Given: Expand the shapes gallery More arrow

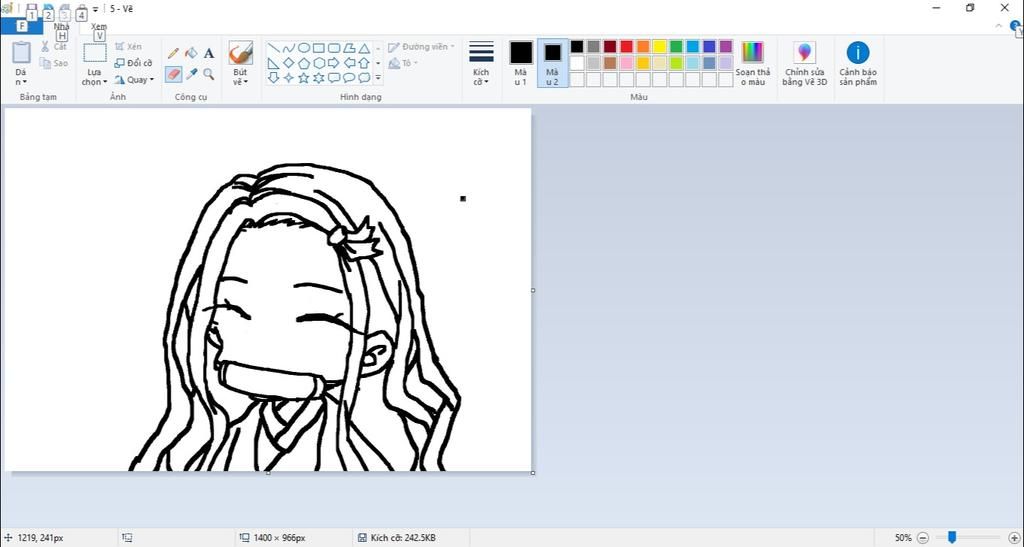Looking at the screenshot, I should click(x=377, y=78).
